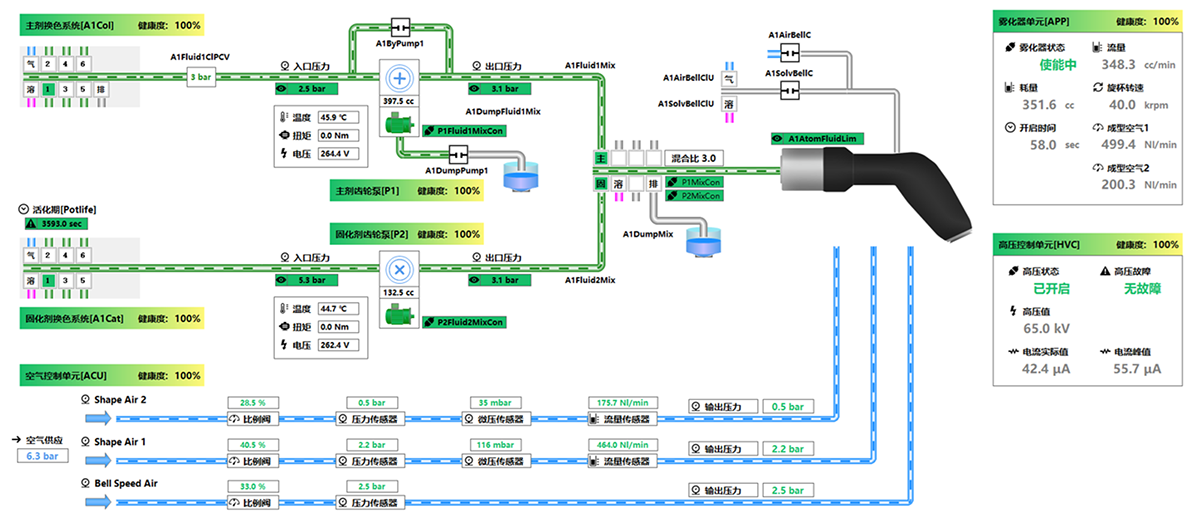
Task: Click the P1 main agent gear pump icon
Action: coord(400,77)
